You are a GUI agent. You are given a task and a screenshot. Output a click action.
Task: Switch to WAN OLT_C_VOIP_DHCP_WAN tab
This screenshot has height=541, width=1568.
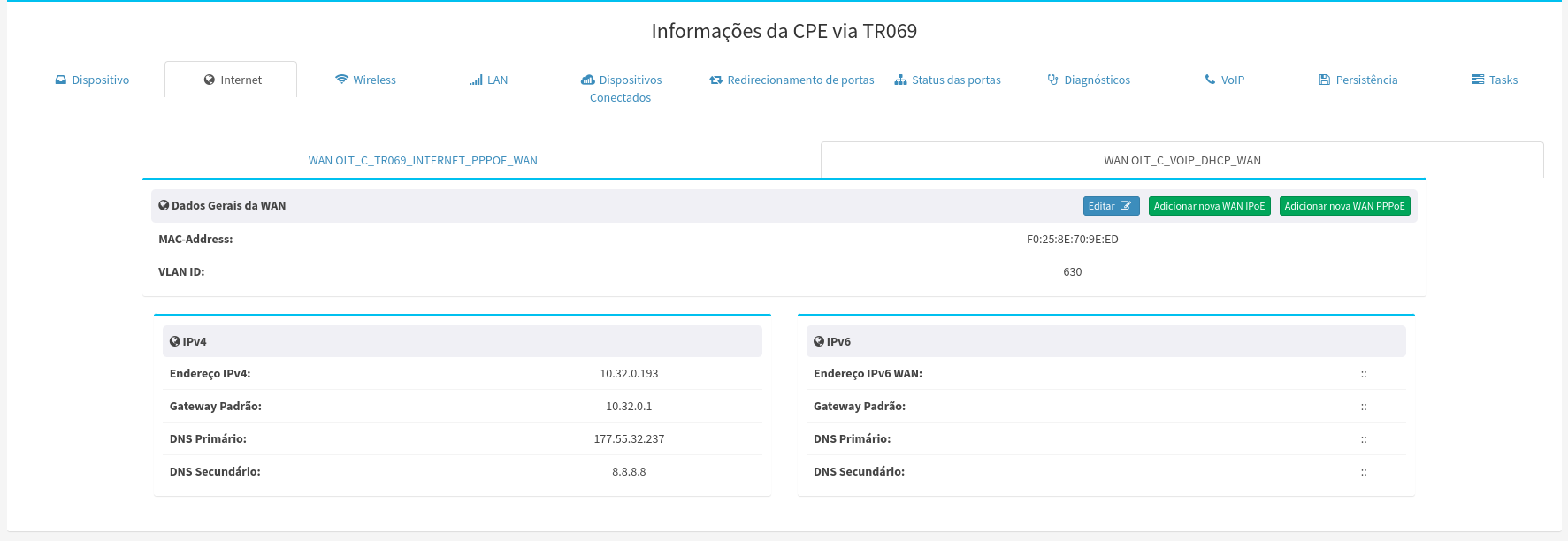[x=1182, y=160]
